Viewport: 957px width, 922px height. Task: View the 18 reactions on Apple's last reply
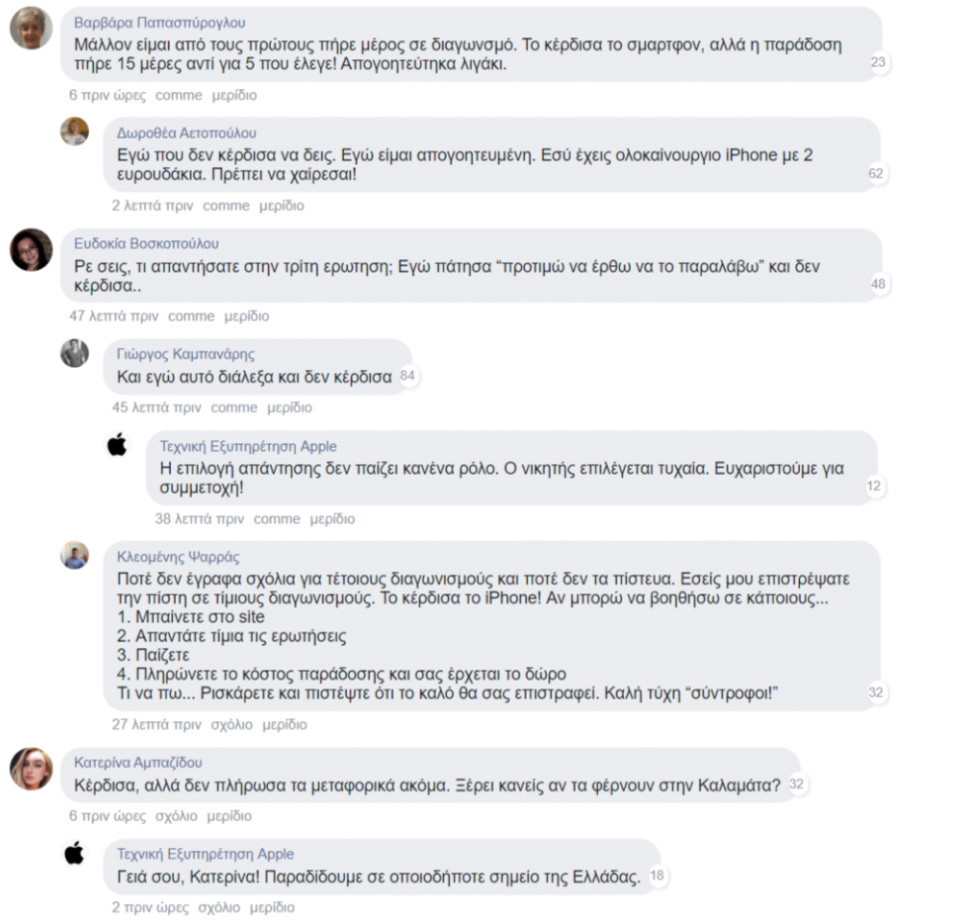(657, 875)
